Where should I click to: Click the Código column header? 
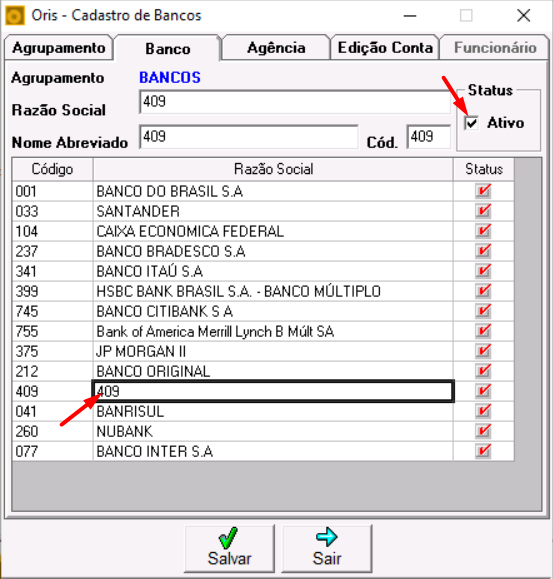(x=52, y=169)
